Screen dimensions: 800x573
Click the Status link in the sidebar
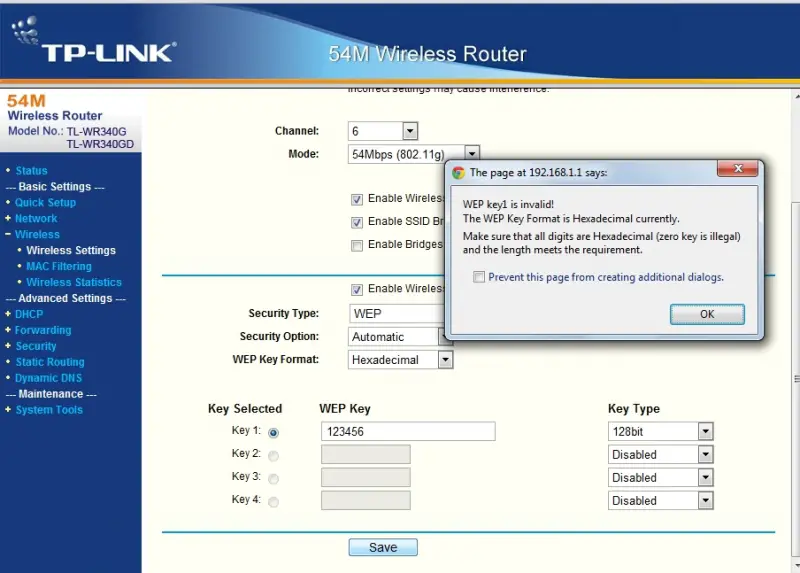(x=31, y=171)
